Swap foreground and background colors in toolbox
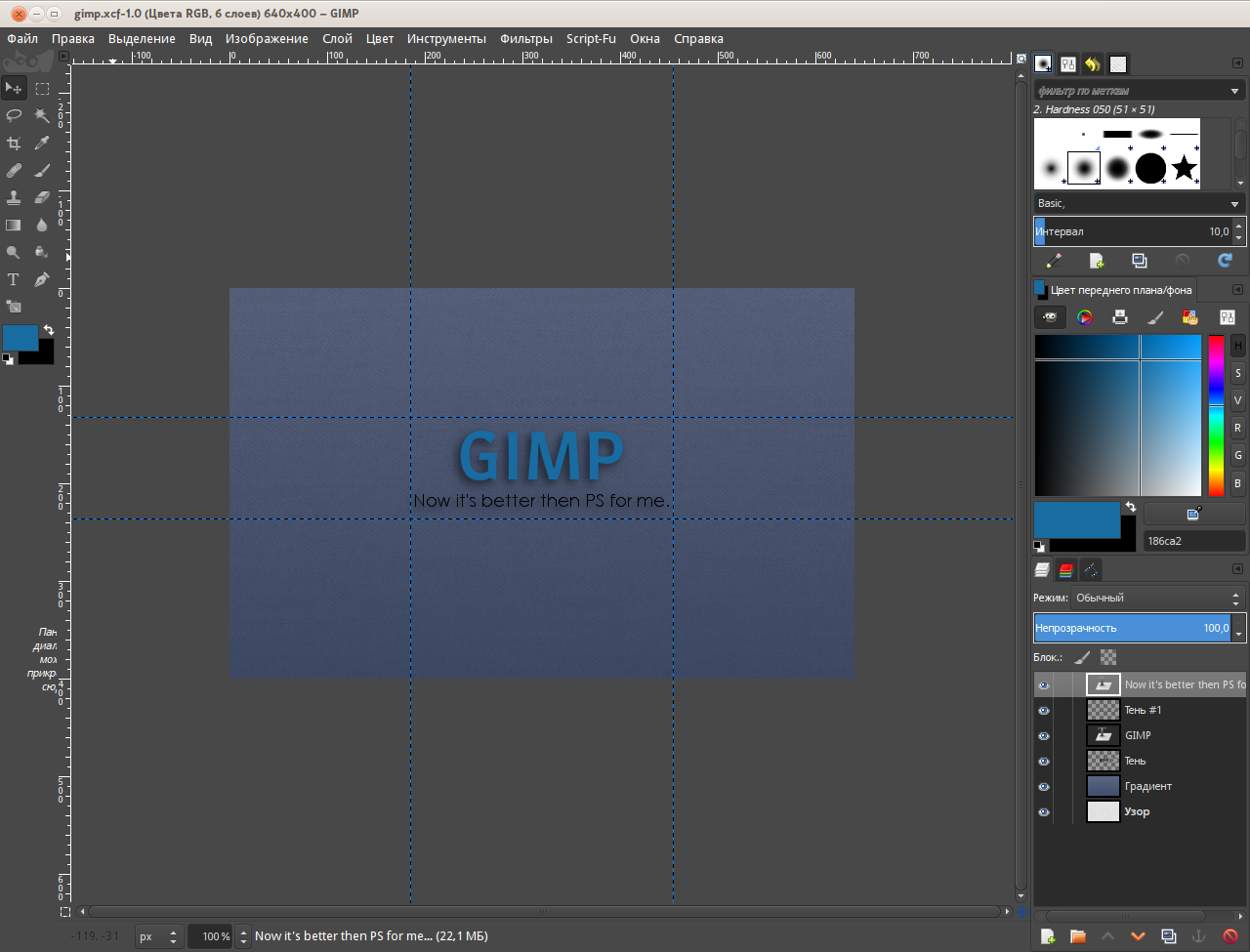Screen dimensions: 1250x952 click(49, 330)
